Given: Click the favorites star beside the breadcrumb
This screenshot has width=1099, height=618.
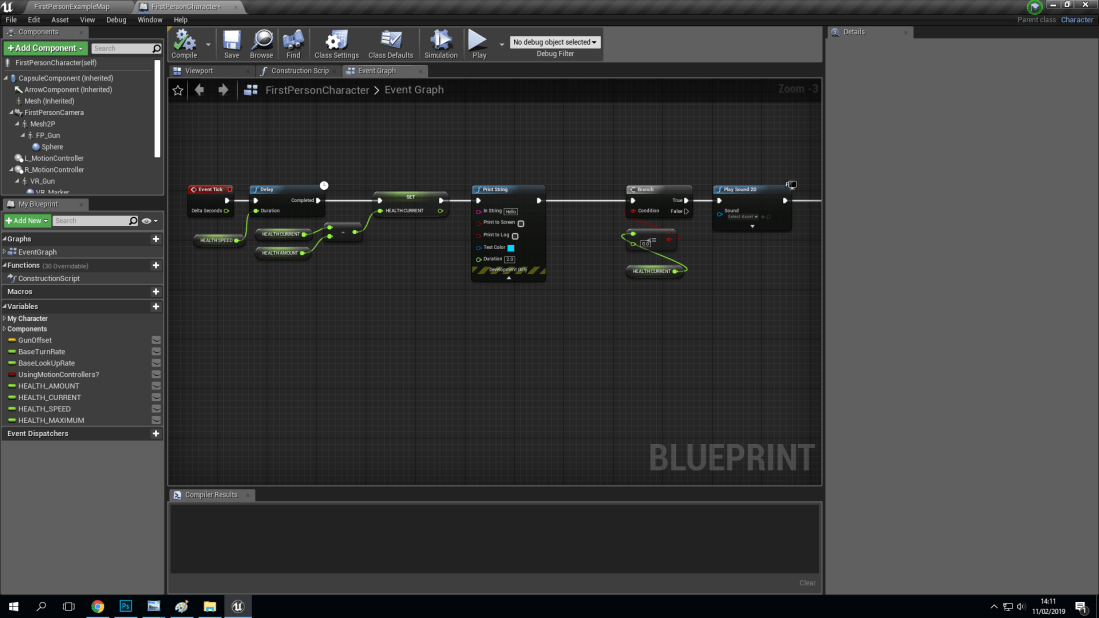Looking at the screenshot, I should [x=178, y=90].
